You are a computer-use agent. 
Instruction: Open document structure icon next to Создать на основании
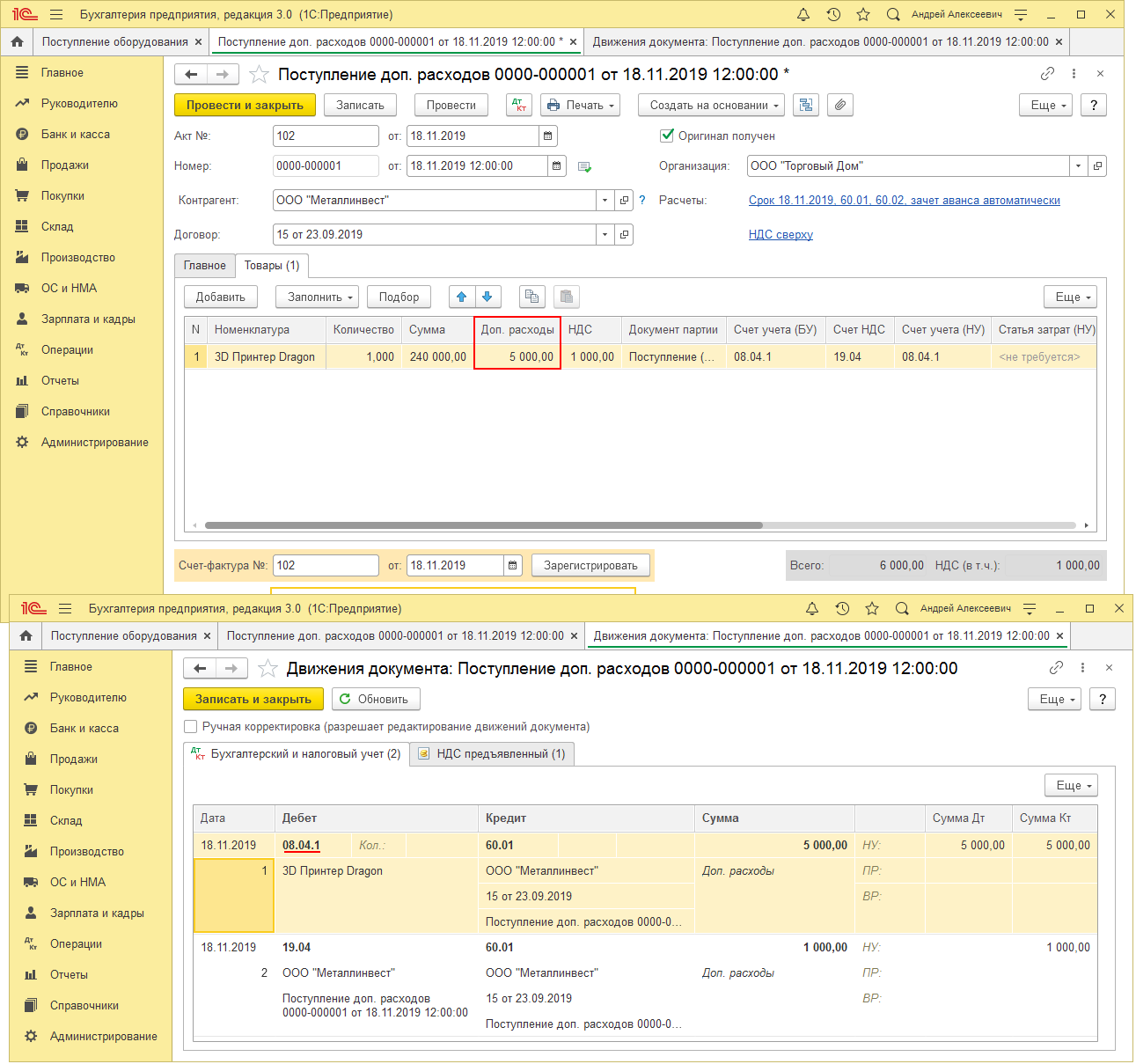point(806,105)
